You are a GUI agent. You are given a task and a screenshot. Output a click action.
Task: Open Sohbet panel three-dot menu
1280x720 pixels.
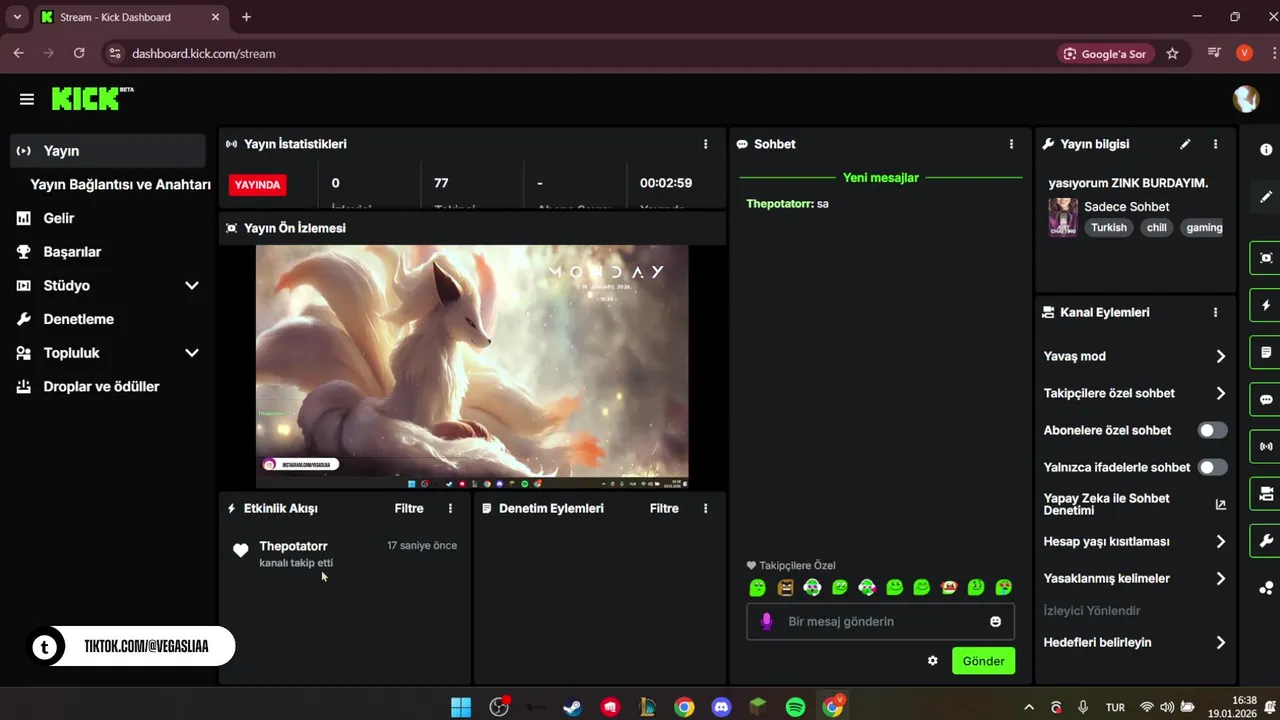click(1011, 144)
